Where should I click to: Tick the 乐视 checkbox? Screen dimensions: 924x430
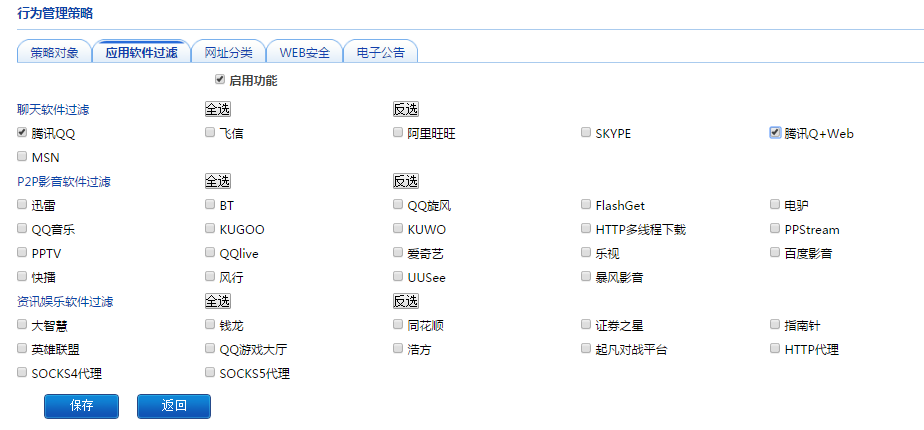click(x=586, y=252)
